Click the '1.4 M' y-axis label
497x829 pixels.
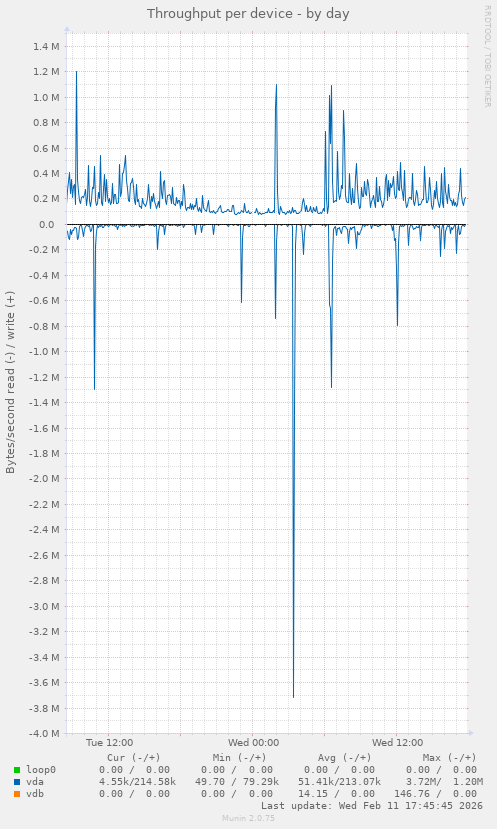pos(47,47)
